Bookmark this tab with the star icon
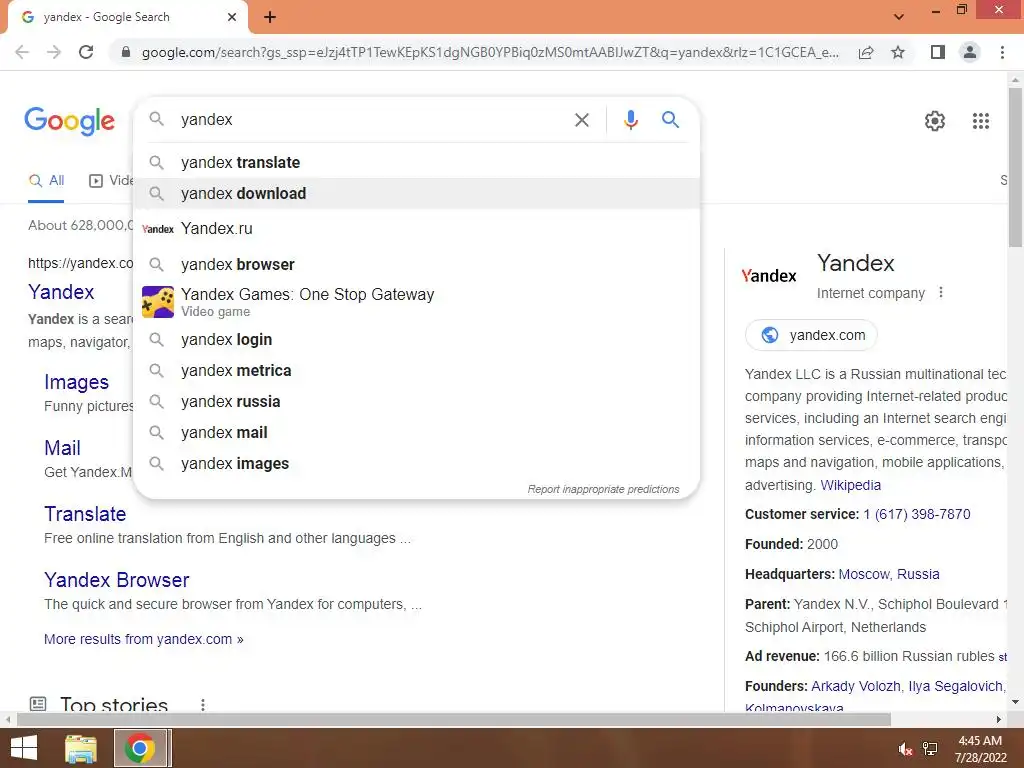This screenshot has width=1024, height=768. [x=898, y=52]
